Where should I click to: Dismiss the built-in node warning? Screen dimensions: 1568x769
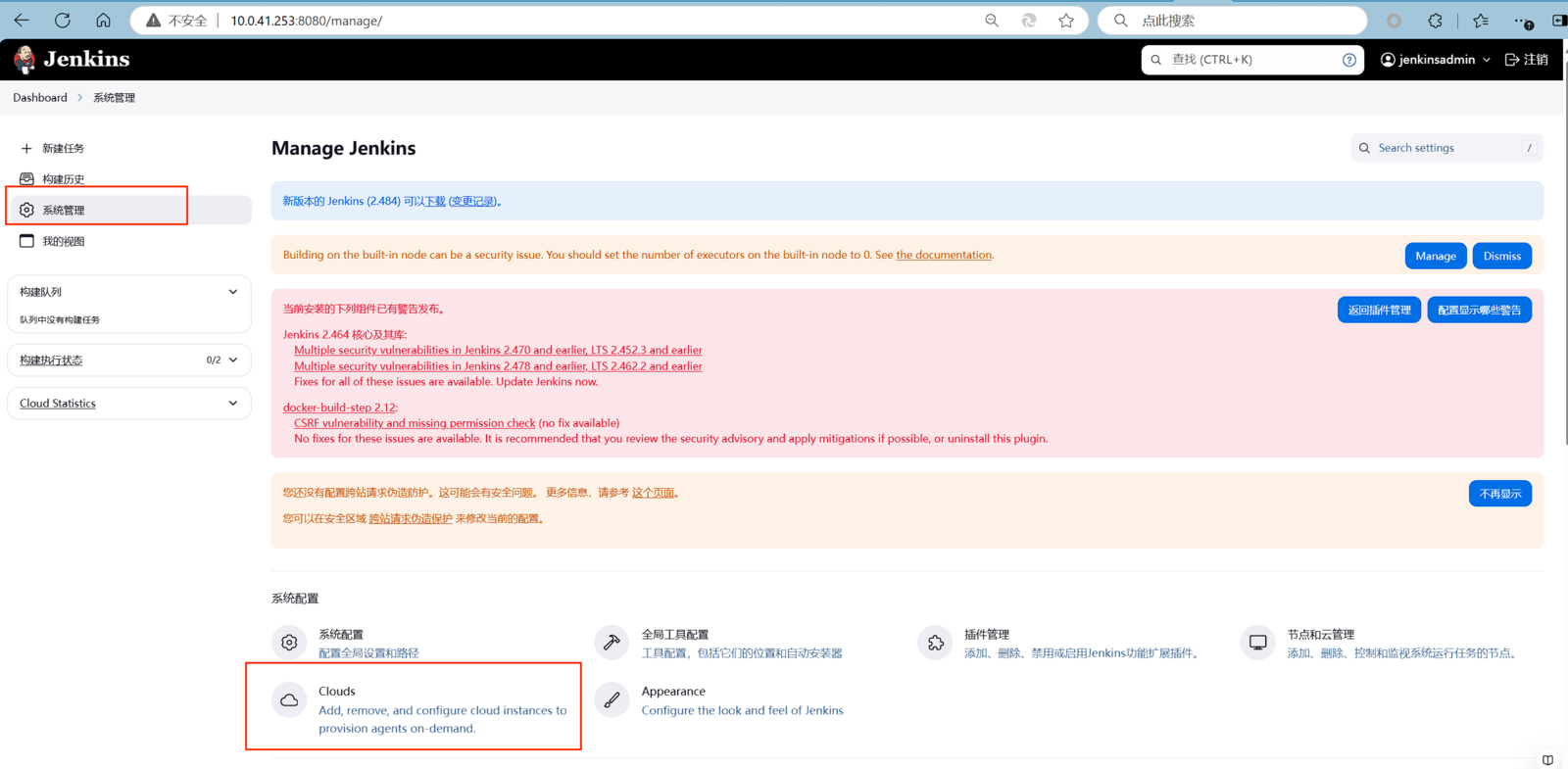[1501, 256]
